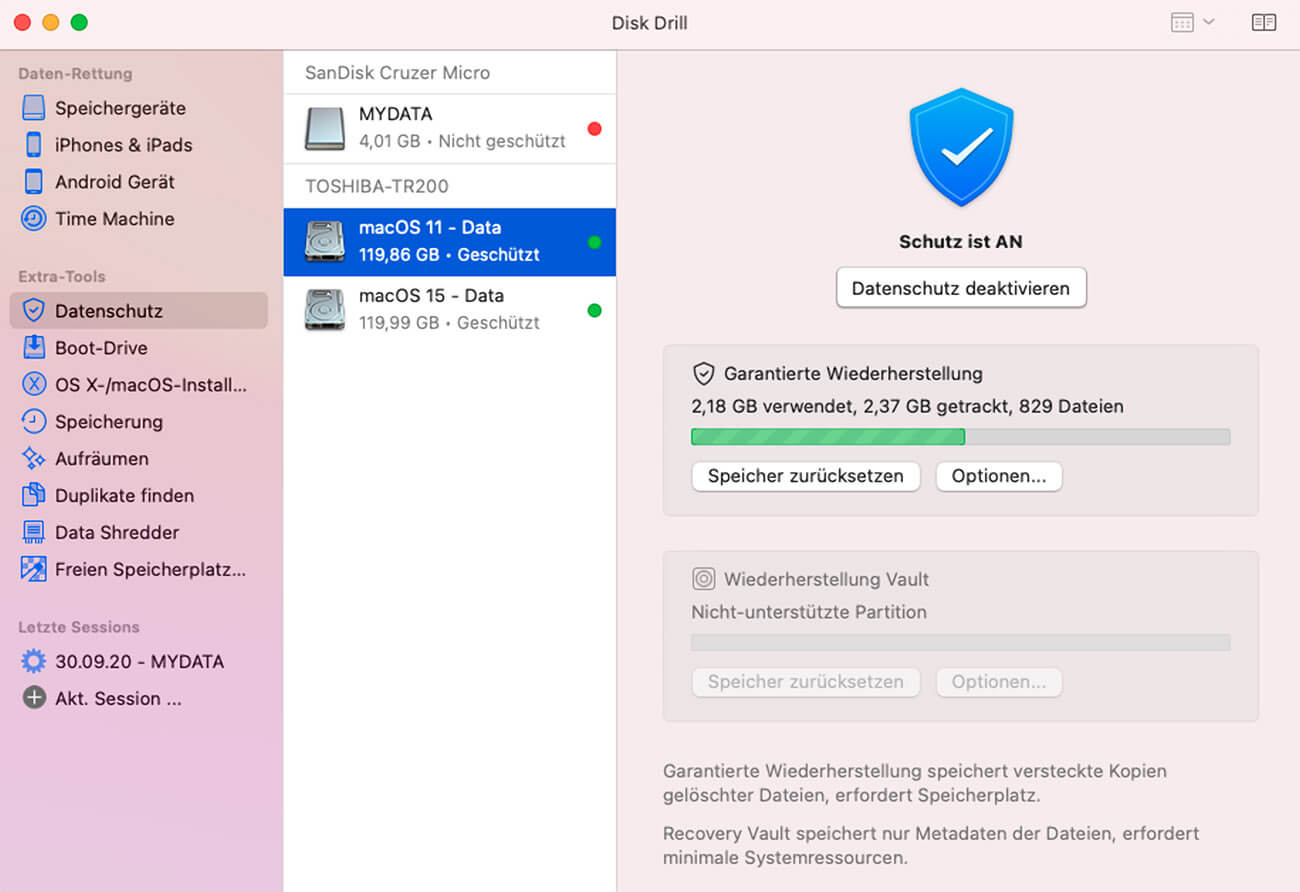Open the Freien Speicherplatz... icon

pos(34,570)
